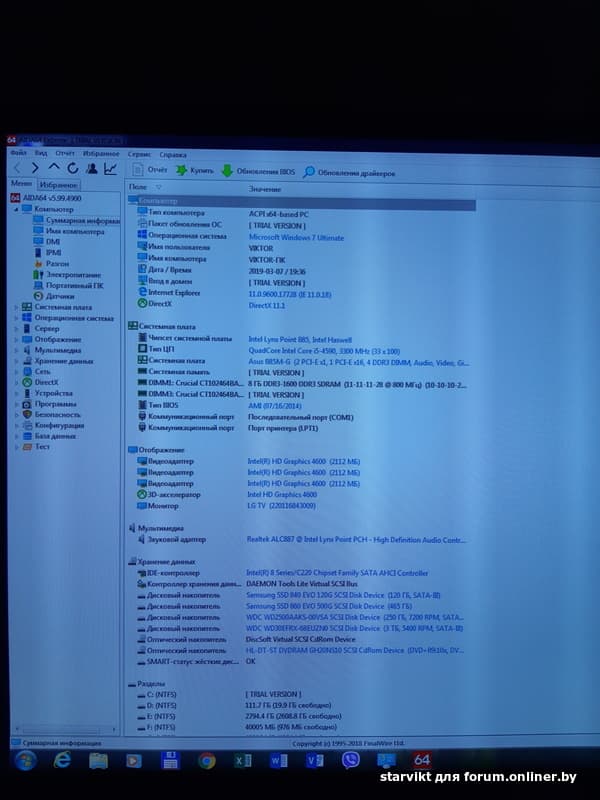
Task: Open the QuadCore Intel Core i5-4590 link
Action: point(324,351)
